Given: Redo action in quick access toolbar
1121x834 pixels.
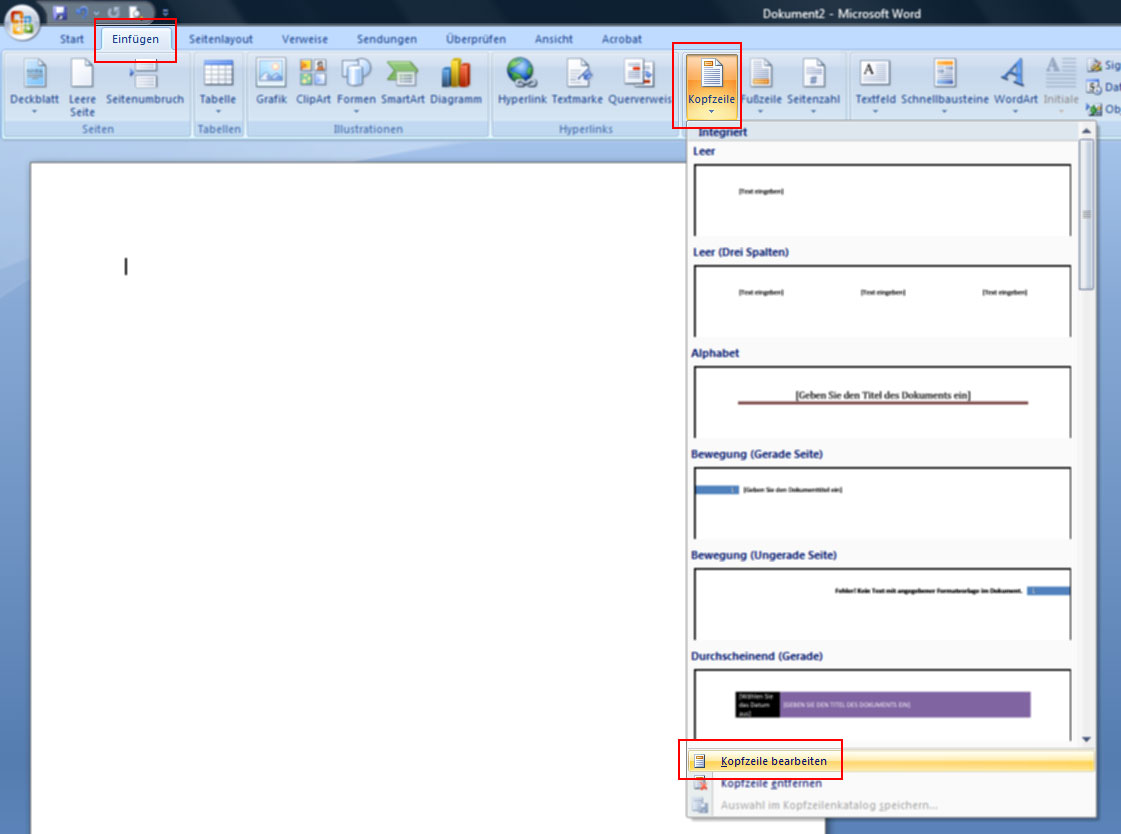Looking at the screenshot, I should [x=114, y=13].
